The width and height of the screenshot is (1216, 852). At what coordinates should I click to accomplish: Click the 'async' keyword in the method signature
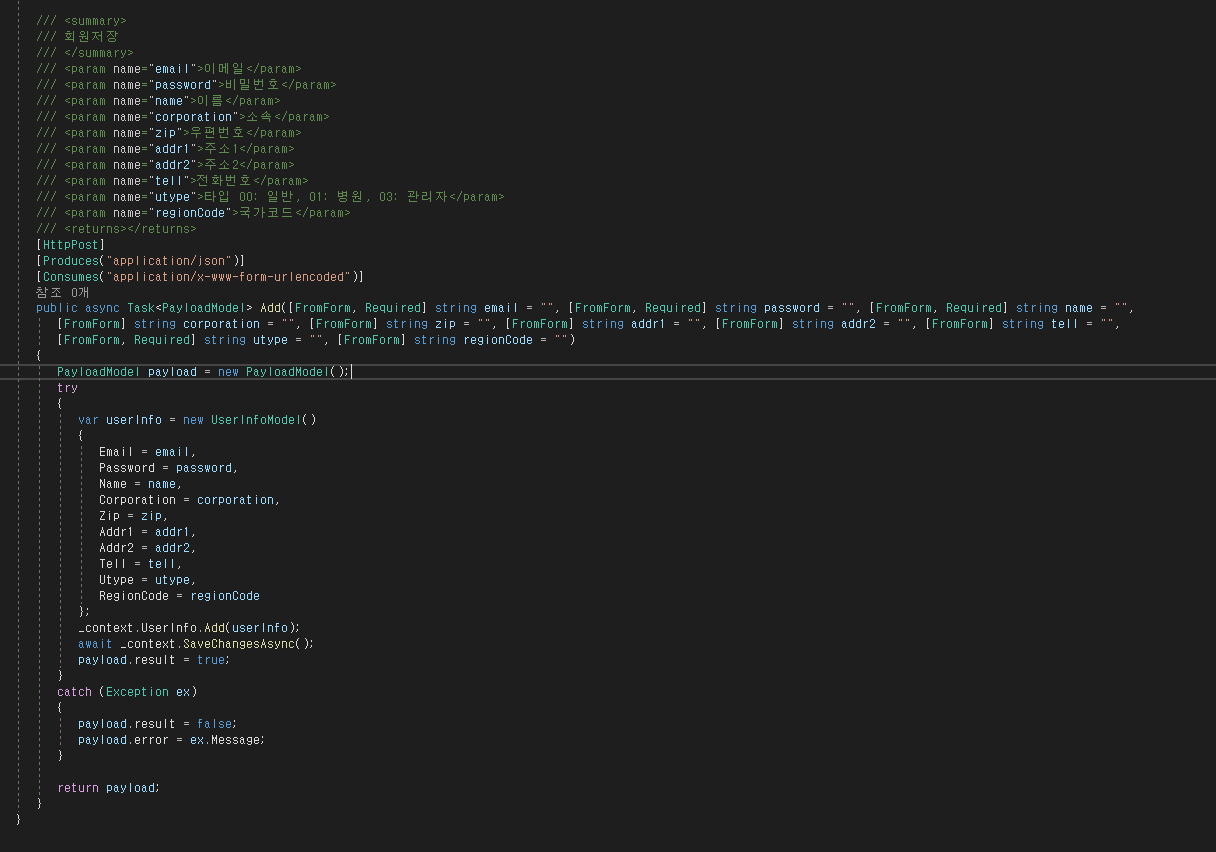click(102, 308)
